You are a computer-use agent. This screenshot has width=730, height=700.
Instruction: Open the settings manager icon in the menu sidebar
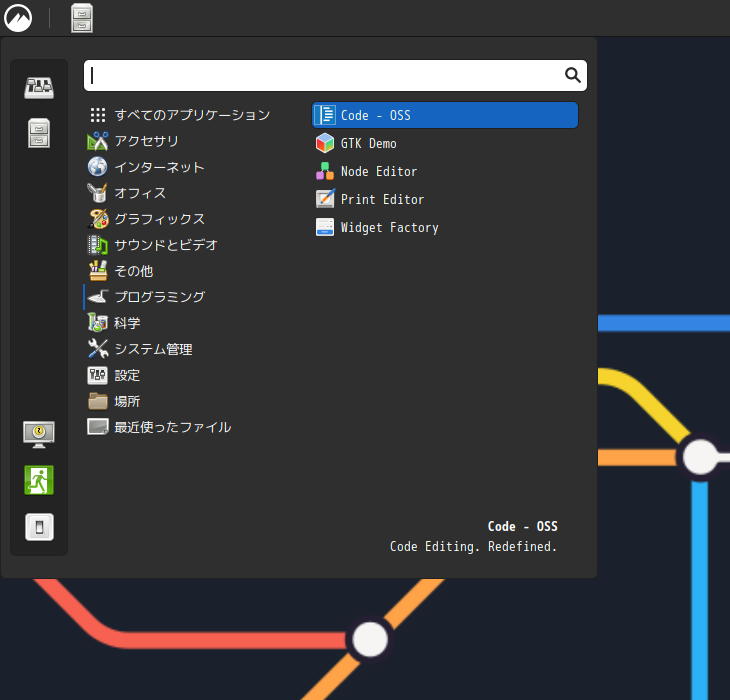coord(39,88)
